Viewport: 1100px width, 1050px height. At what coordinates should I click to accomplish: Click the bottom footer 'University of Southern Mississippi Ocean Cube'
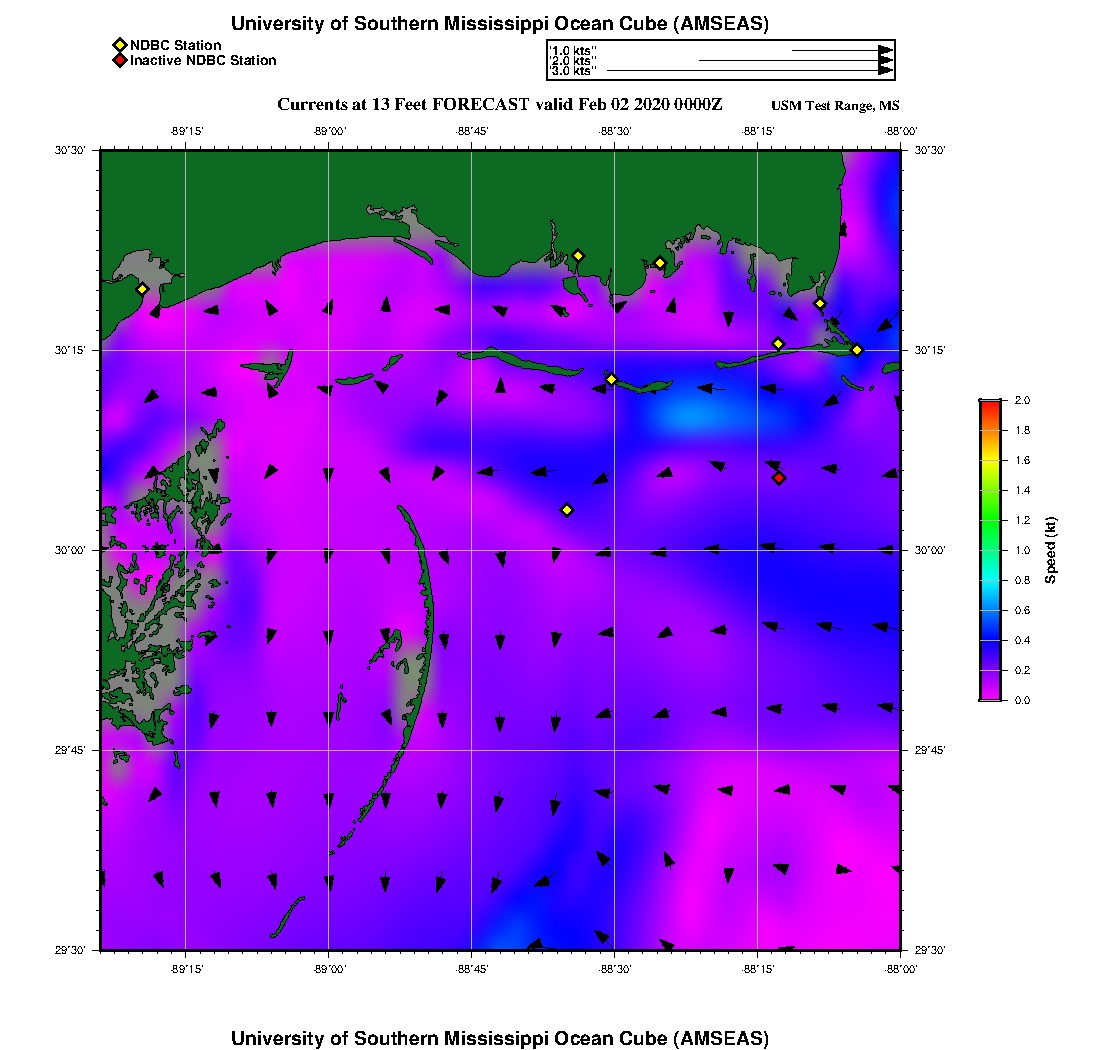(x=449, y=1038)
